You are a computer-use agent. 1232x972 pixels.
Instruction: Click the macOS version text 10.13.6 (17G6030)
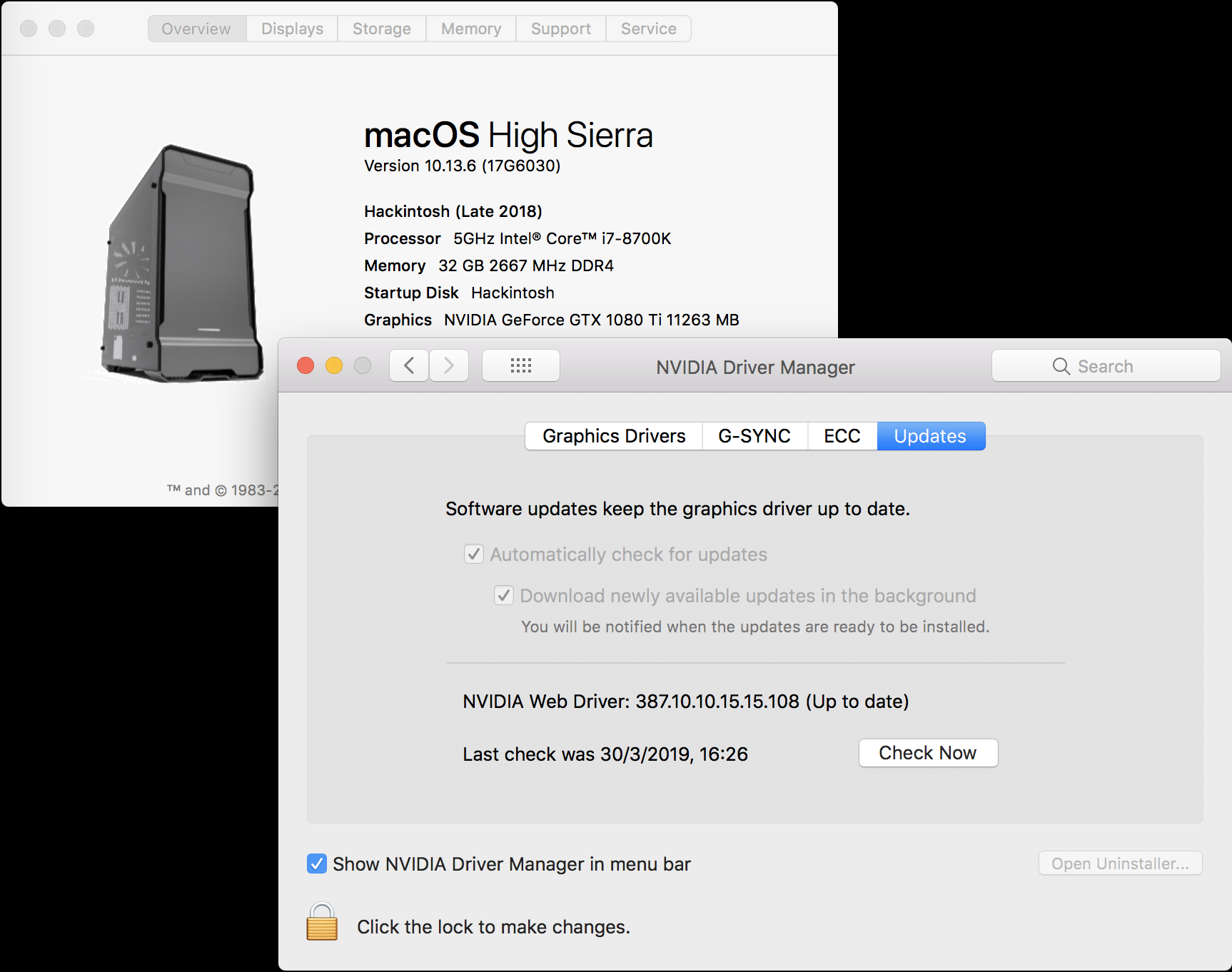coord(463,166)
